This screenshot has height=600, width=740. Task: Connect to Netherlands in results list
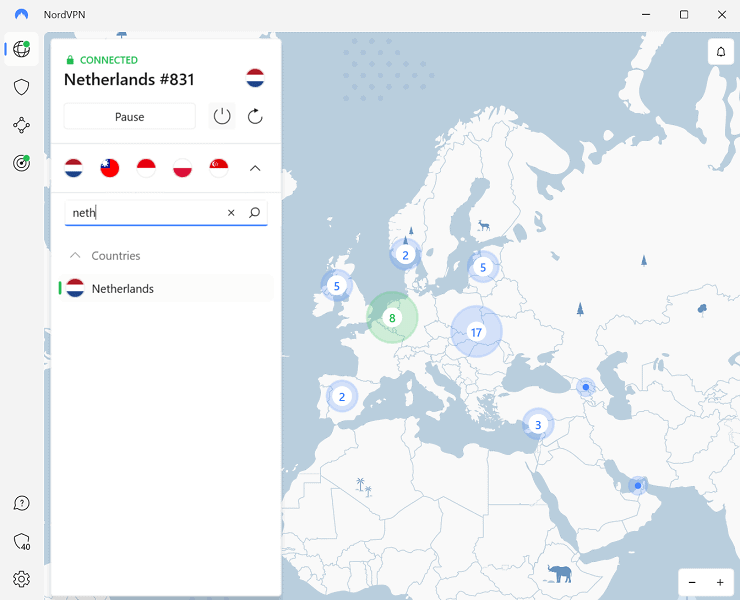tap(166, 288)
